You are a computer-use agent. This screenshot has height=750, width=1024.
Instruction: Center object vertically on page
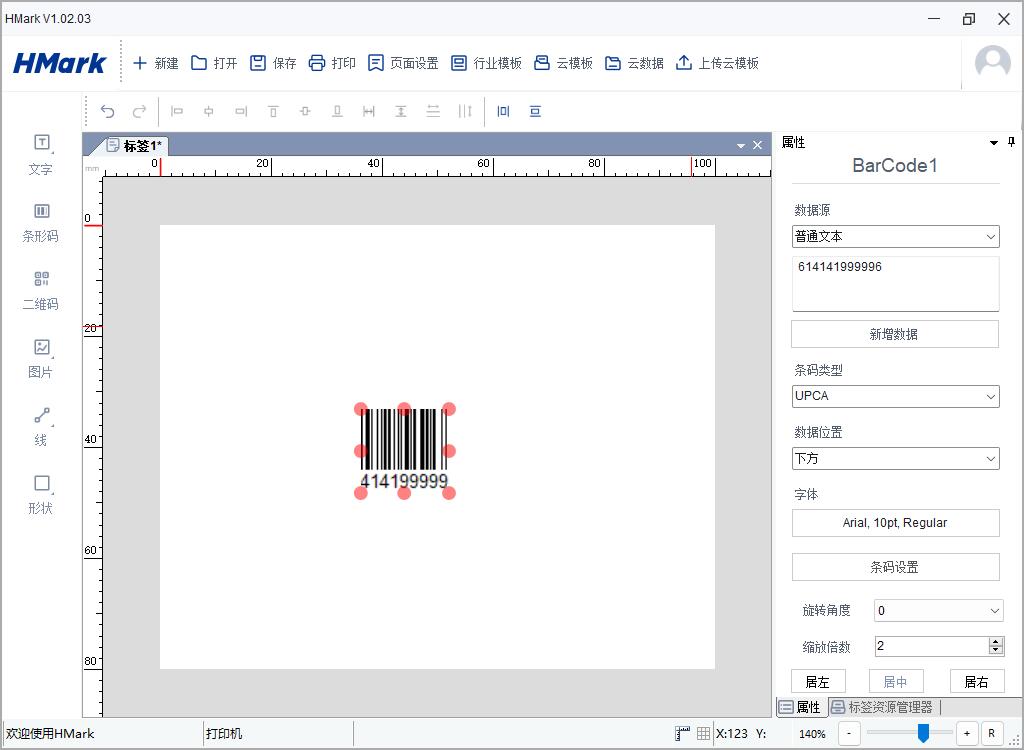click(536, 111)
